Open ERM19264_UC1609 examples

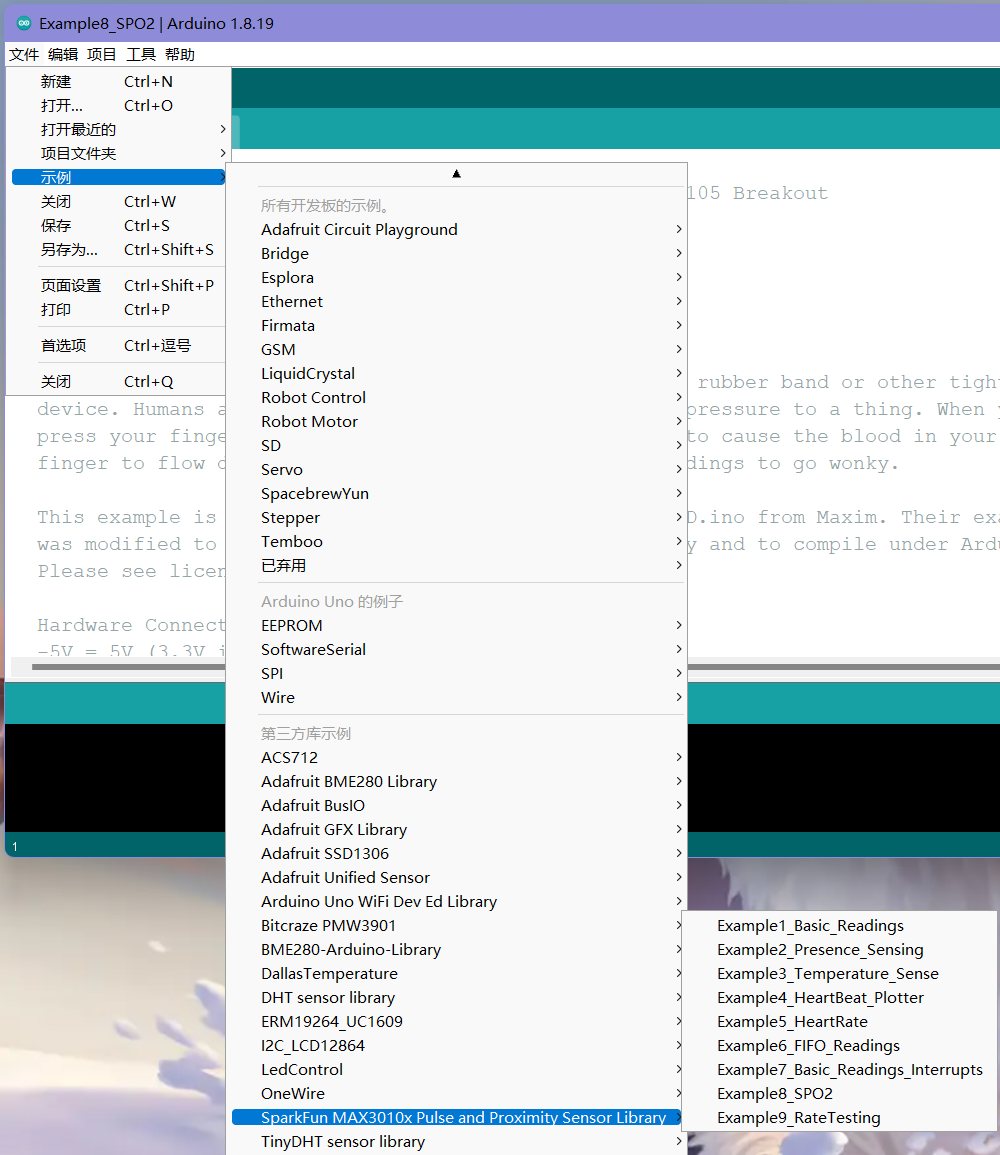click(x=457, y=1022)
